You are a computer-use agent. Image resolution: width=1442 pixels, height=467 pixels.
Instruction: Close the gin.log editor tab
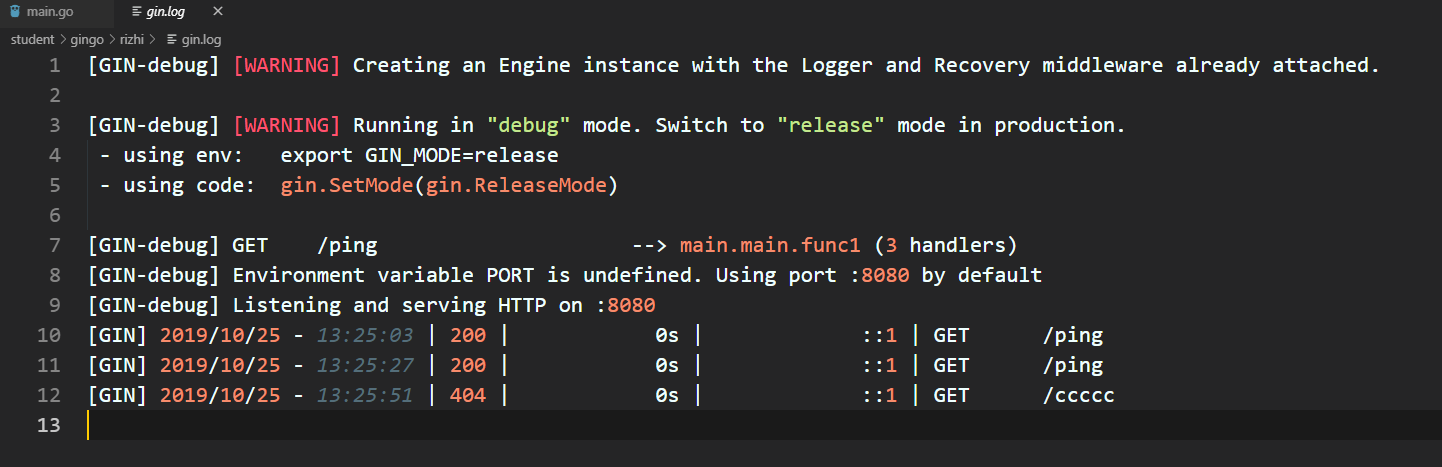click(218, 12)
